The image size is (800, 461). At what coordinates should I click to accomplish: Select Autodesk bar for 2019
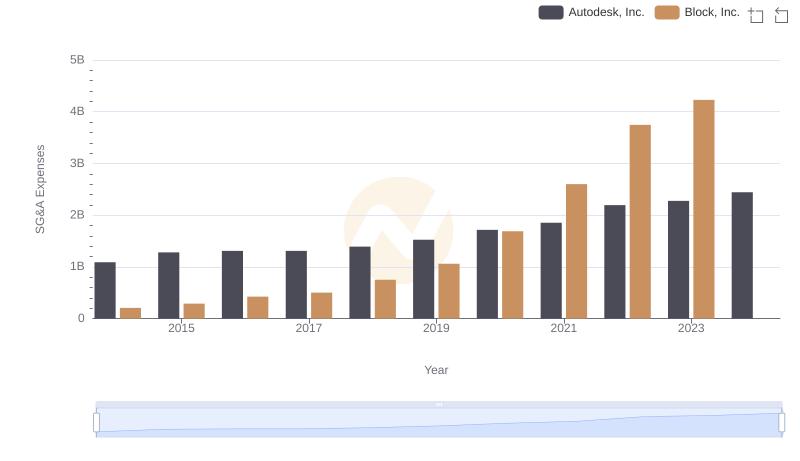point(423,279)
